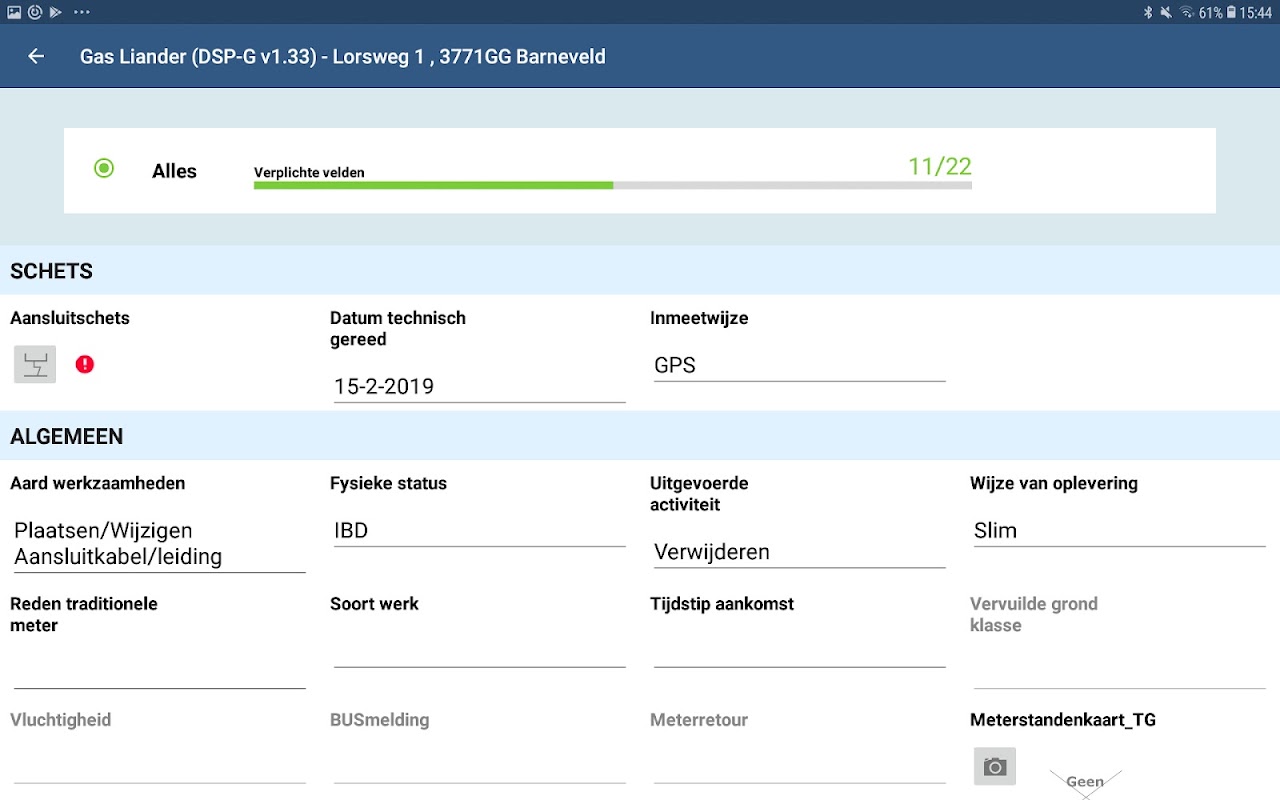
Task: Tap the 11/22 required fields counter
Action: coord(940,166)
